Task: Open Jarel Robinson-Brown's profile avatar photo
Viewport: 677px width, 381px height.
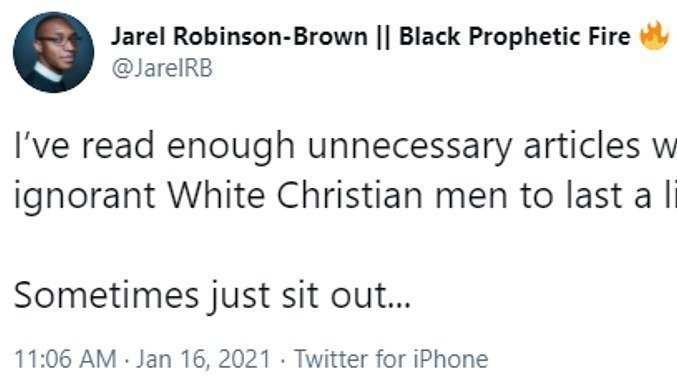Action: (53, 52)
